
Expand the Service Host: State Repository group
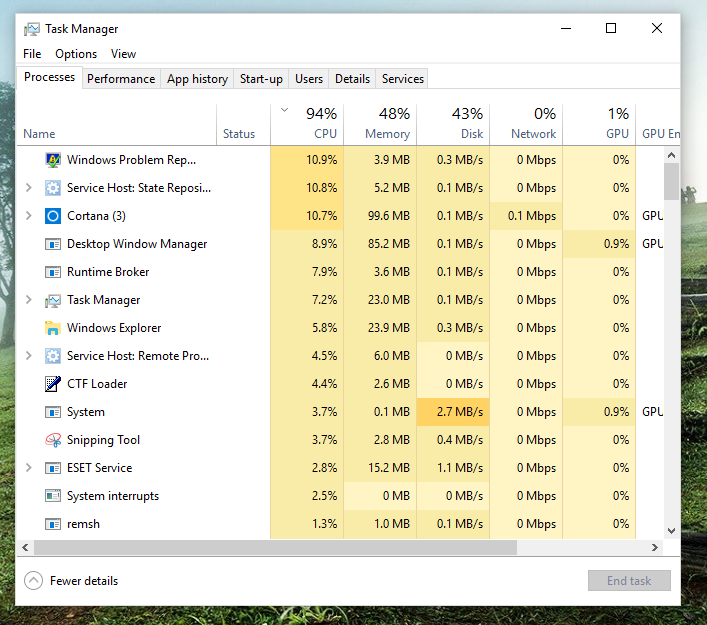pyautogui.click(x=29, y=188)
